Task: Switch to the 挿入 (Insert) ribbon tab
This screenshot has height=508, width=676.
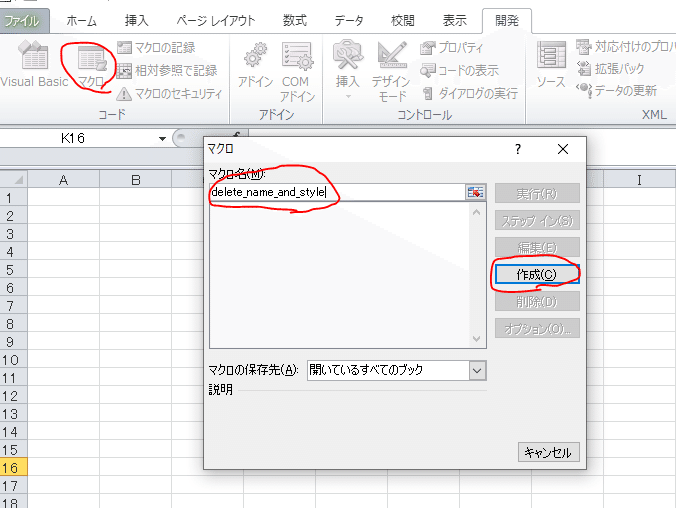Action: [x=137, y=21]
